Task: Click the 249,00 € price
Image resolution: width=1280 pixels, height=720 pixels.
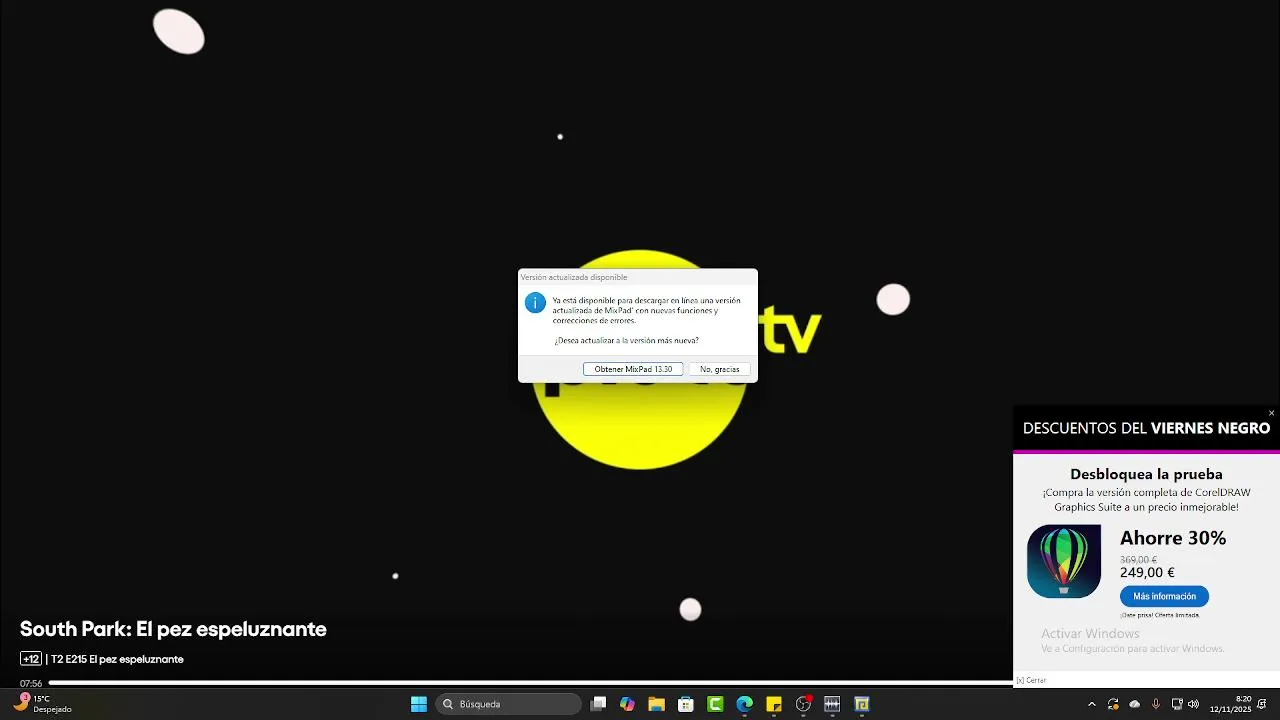Action: 1147,573
